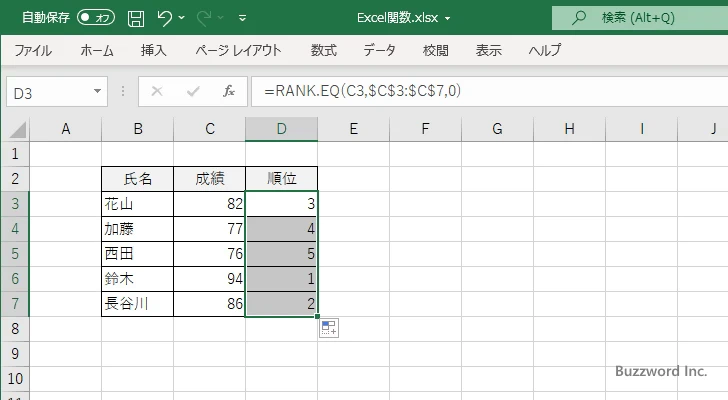This screenshot has height=400, width=728.
Task: Click the Undo arrow icon
Action: (x=164, y=18)
